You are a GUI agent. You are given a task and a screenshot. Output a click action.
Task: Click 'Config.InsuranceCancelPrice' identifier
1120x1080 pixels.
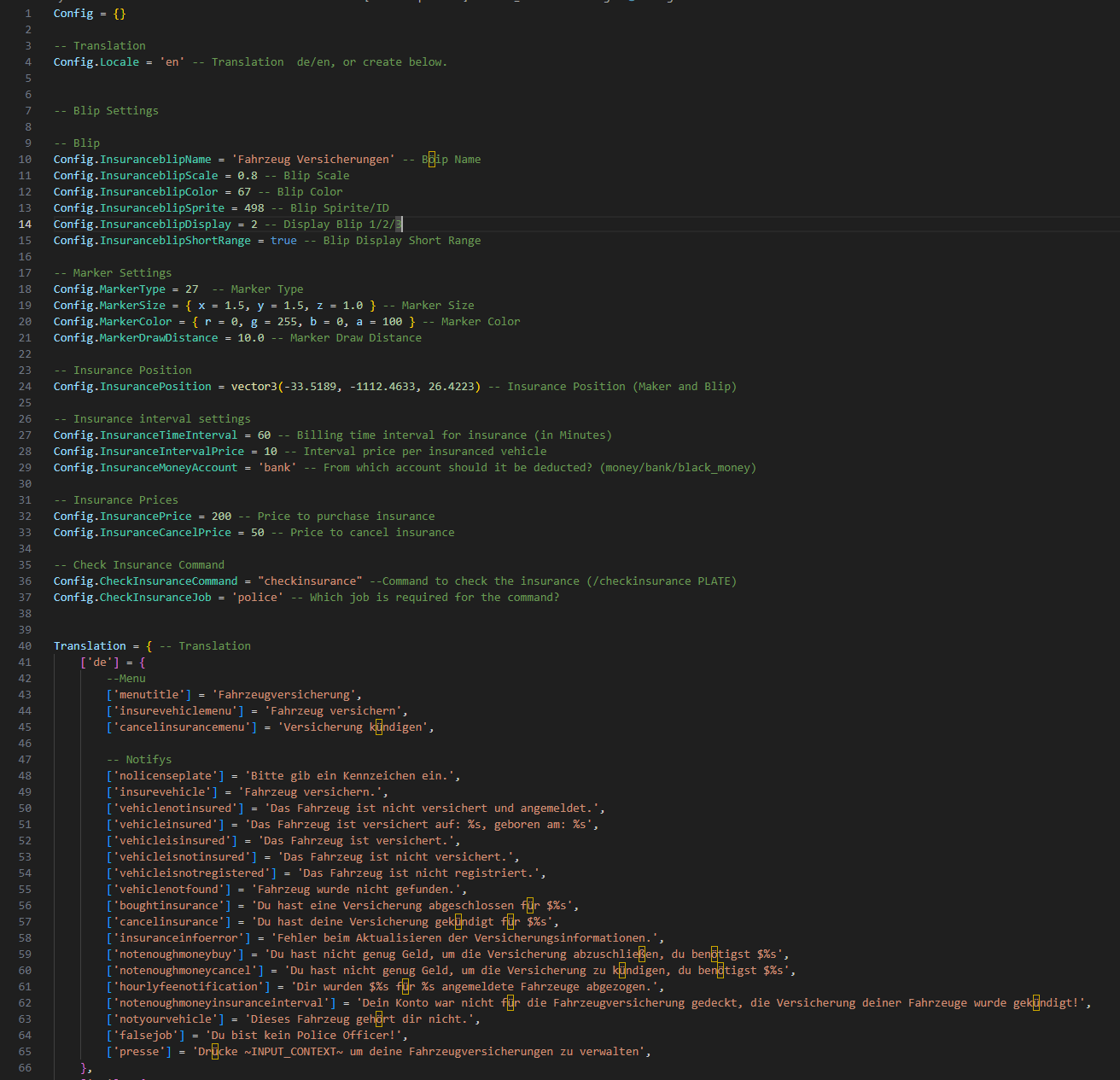pos(143,533)
